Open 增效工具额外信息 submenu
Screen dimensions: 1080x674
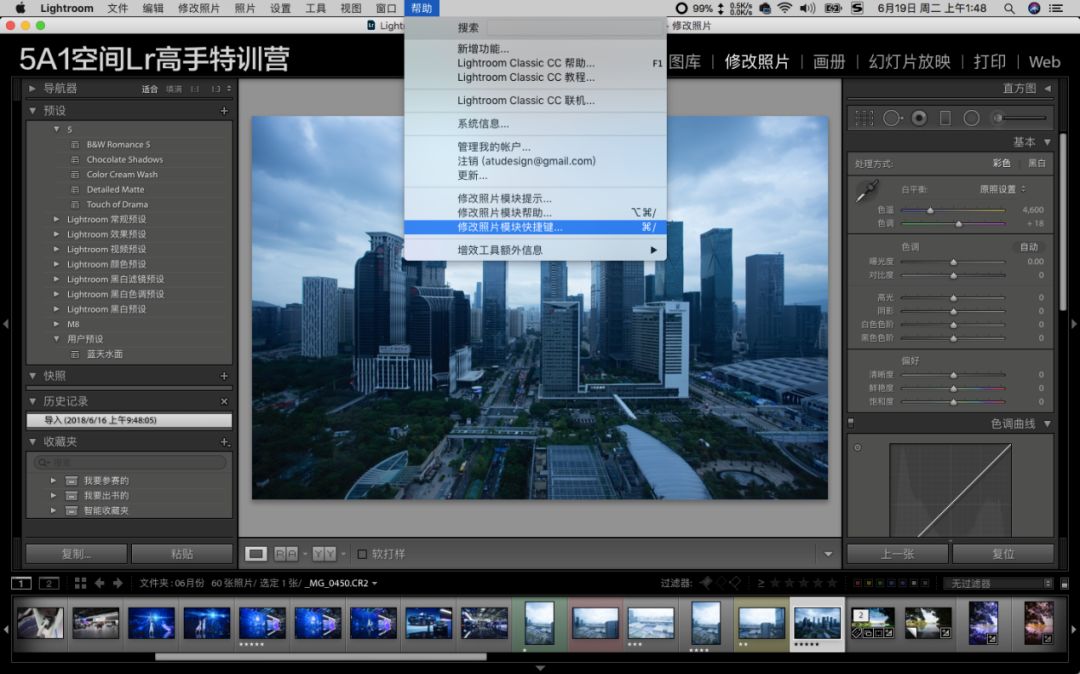point(535,250)
